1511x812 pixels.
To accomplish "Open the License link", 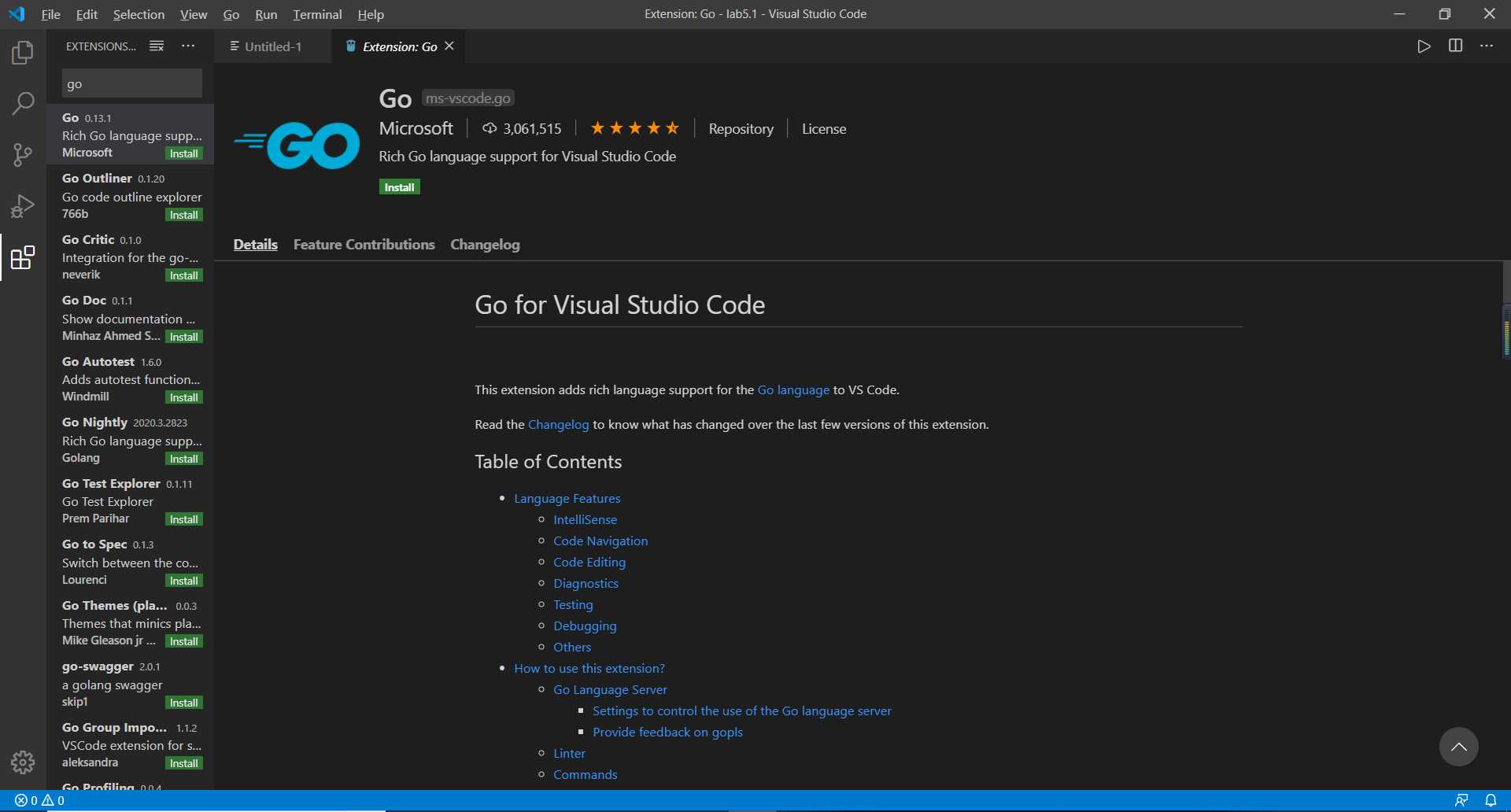I will tap(824, 128).
